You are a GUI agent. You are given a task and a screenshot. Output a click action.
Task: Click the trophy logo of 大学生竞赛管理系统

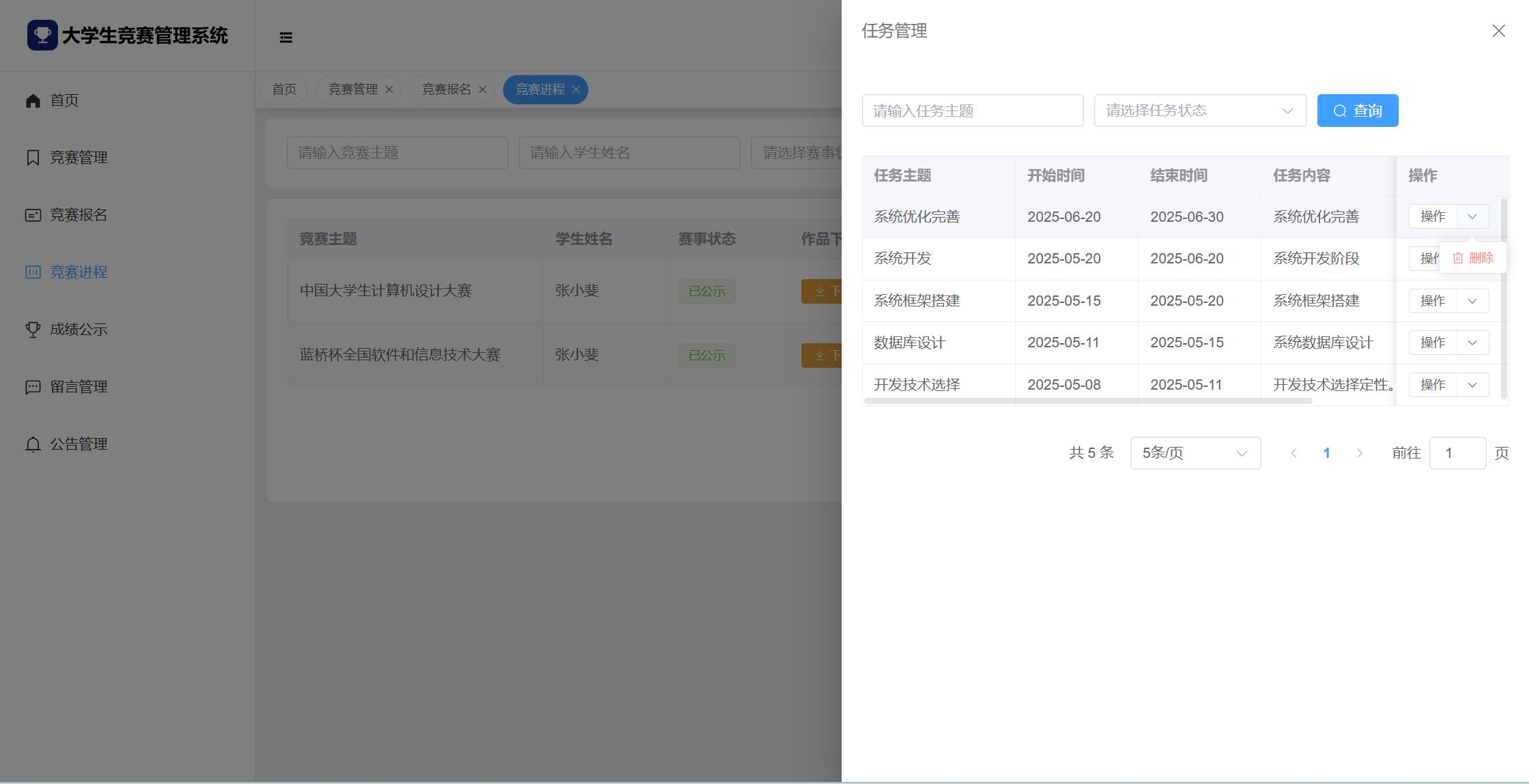point(42,35)
